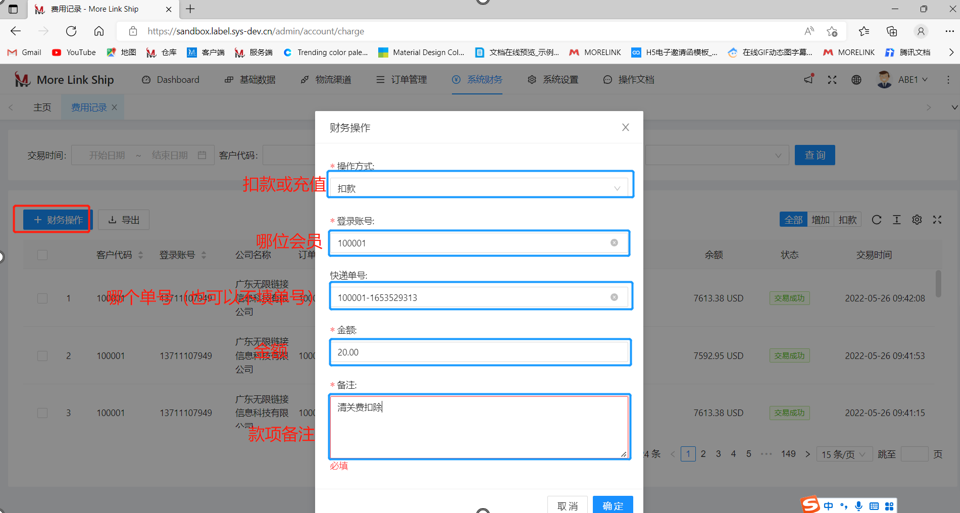
Task: Toggle the select-all checkbox in table header
Action: tap(42, 255)
